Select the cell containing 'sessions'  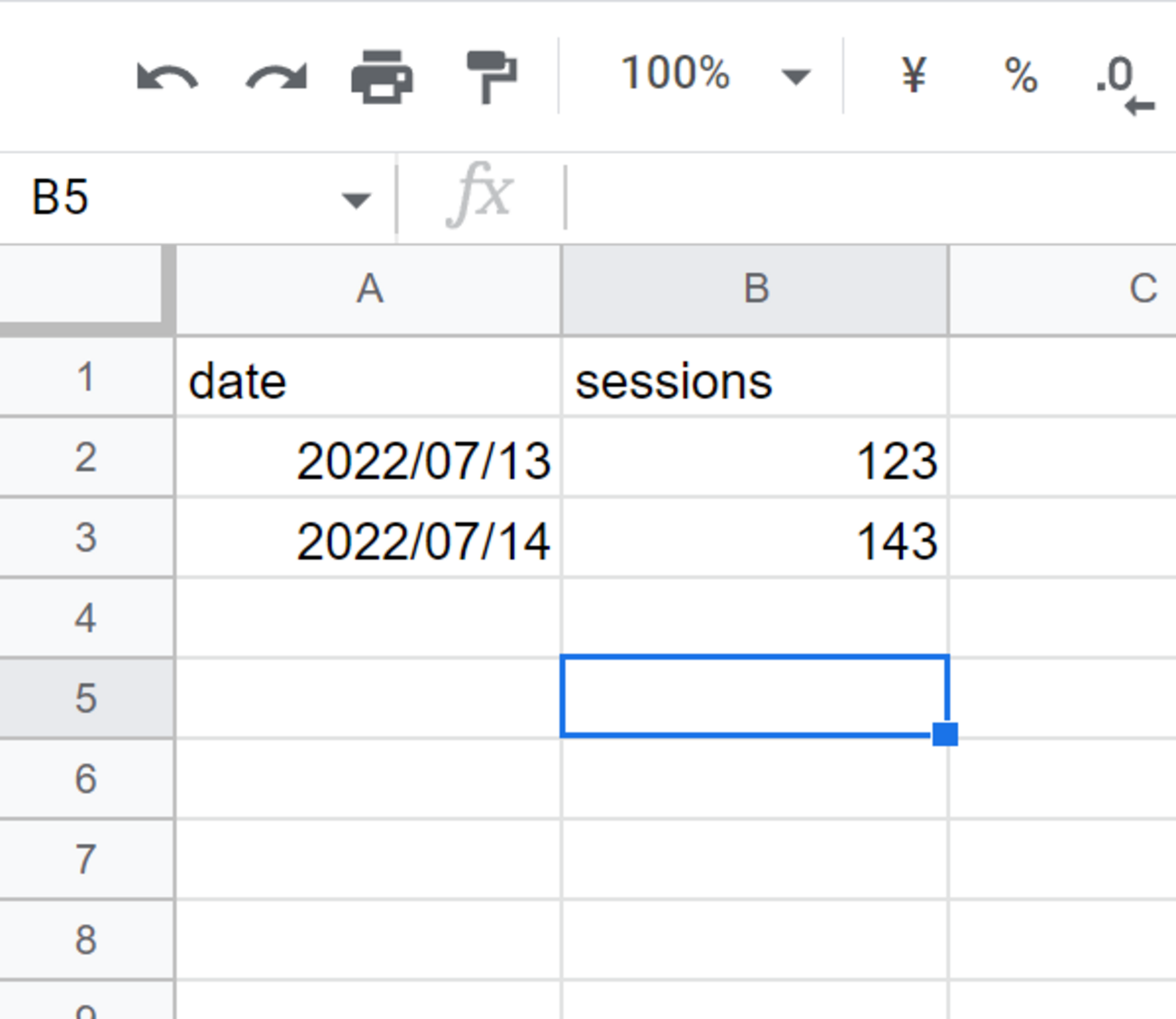754,378
